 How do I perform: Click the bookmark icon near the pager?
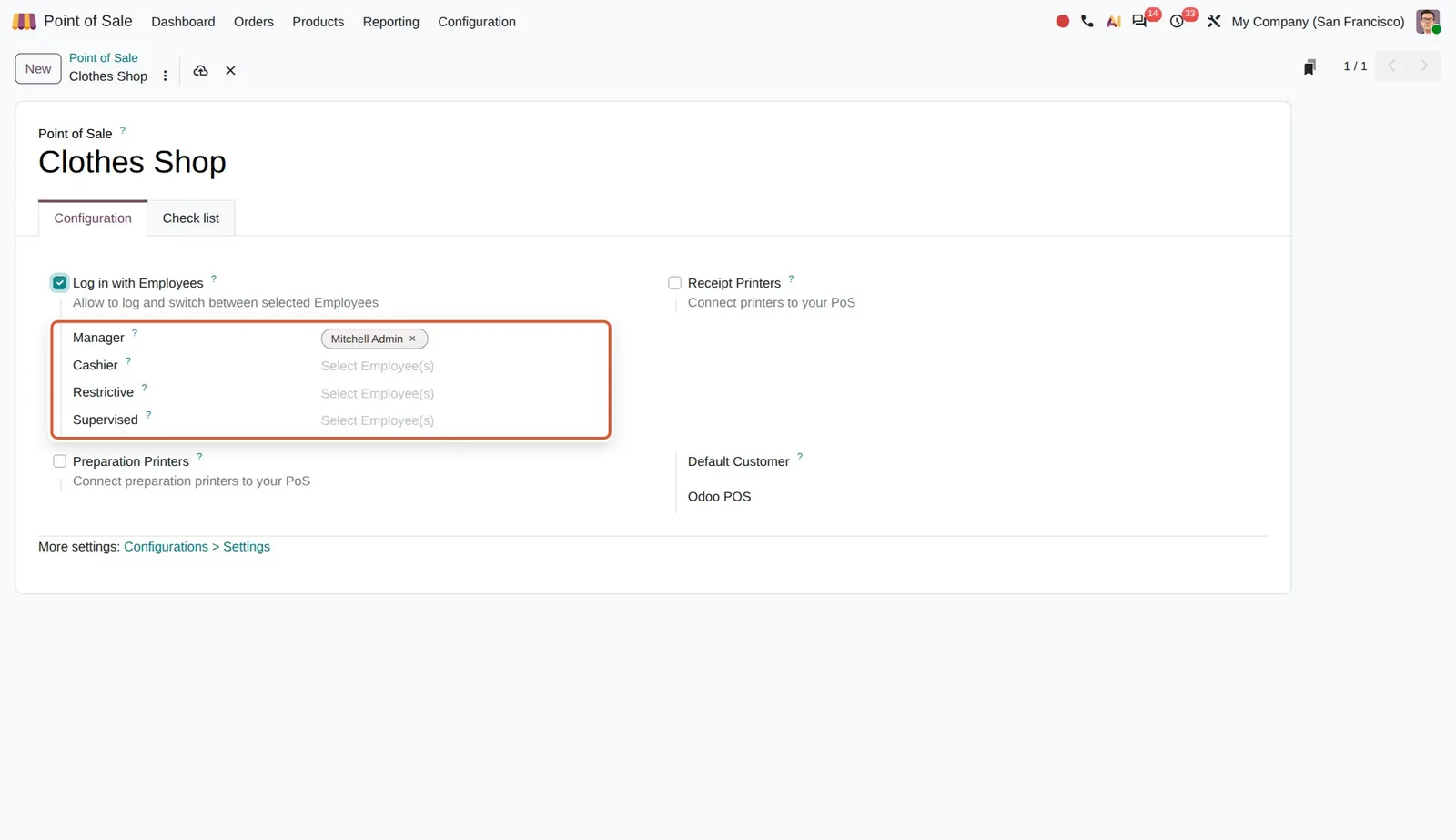1309,66
